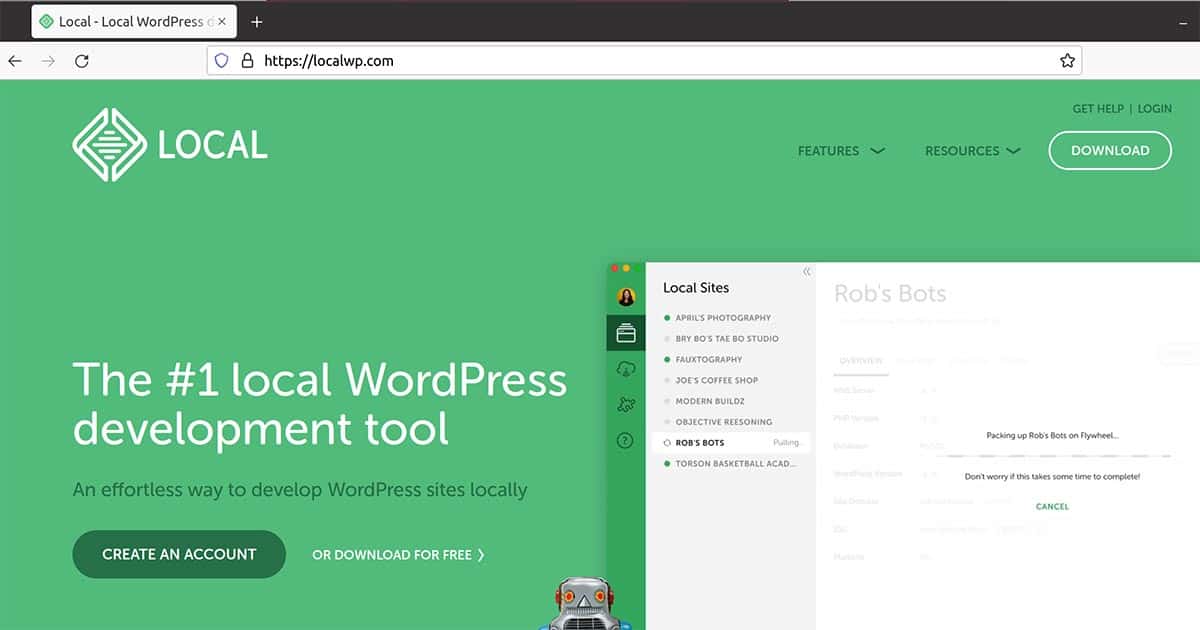Open the GET HELP link

click(x=1098, y=109)
